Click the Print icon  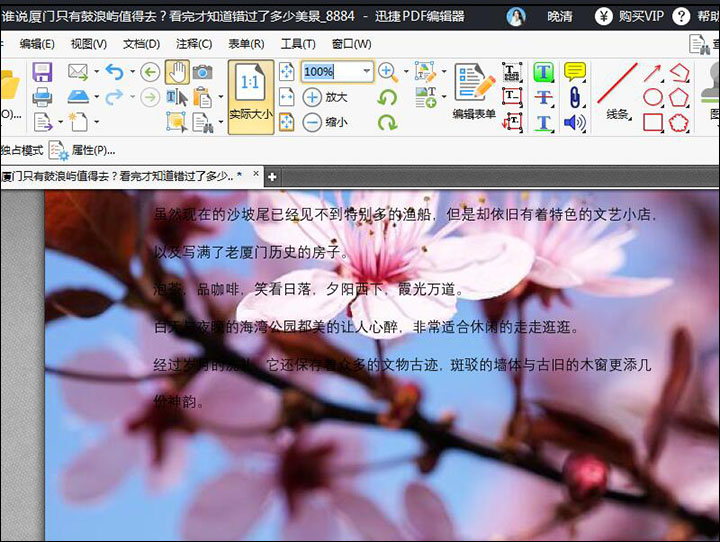pyautogui.click(x=42, y=97)
